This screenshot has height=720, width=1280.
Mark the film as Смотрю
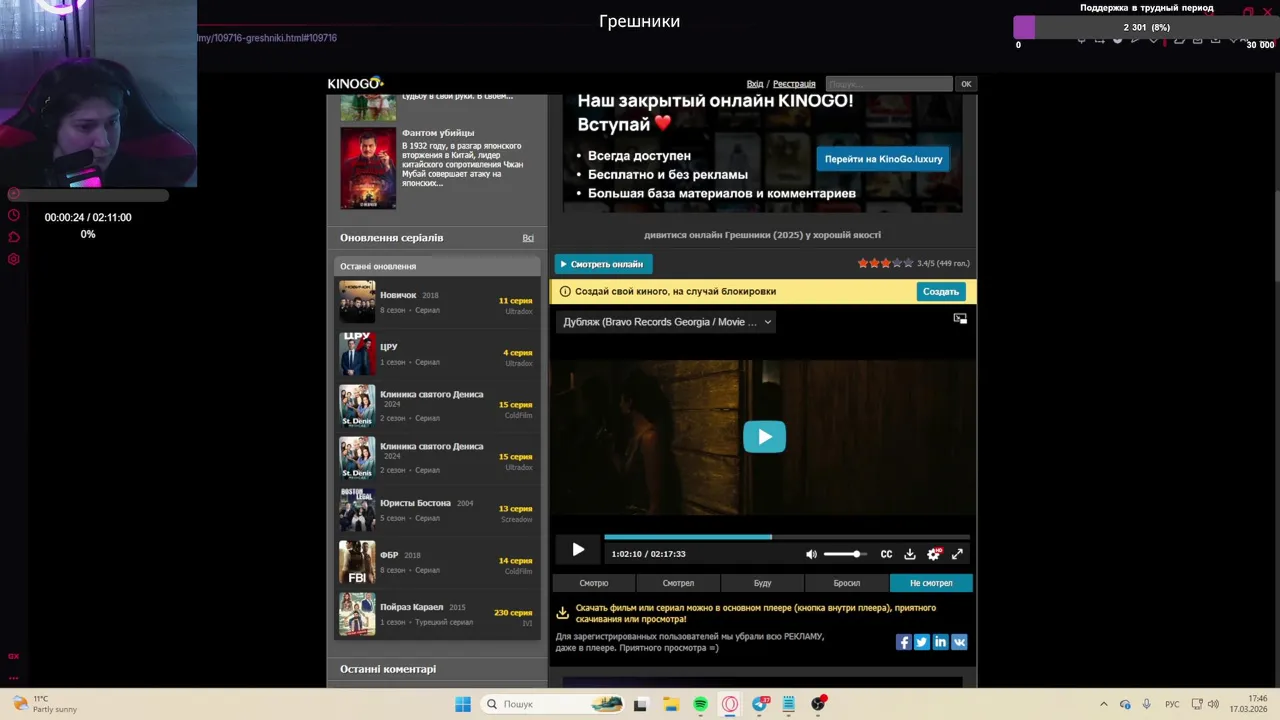click(x=594, y=583)
